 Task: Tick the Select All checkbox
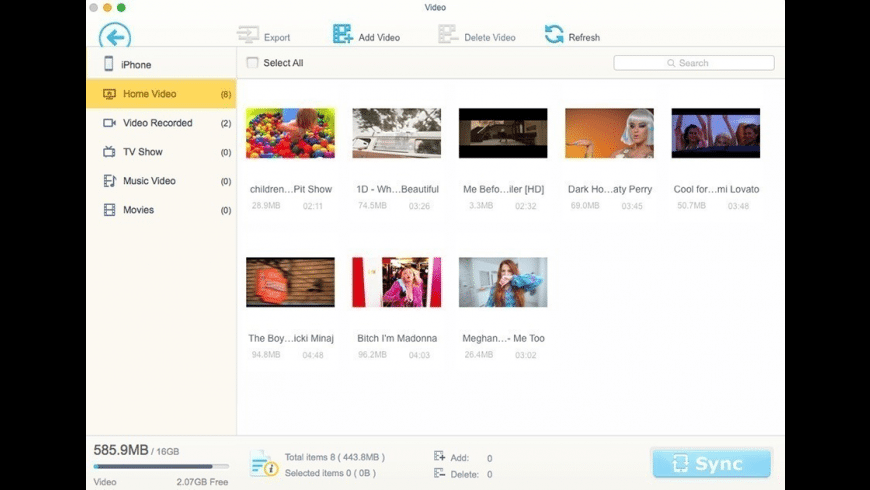pyautogui.click(x=252, y=63)
